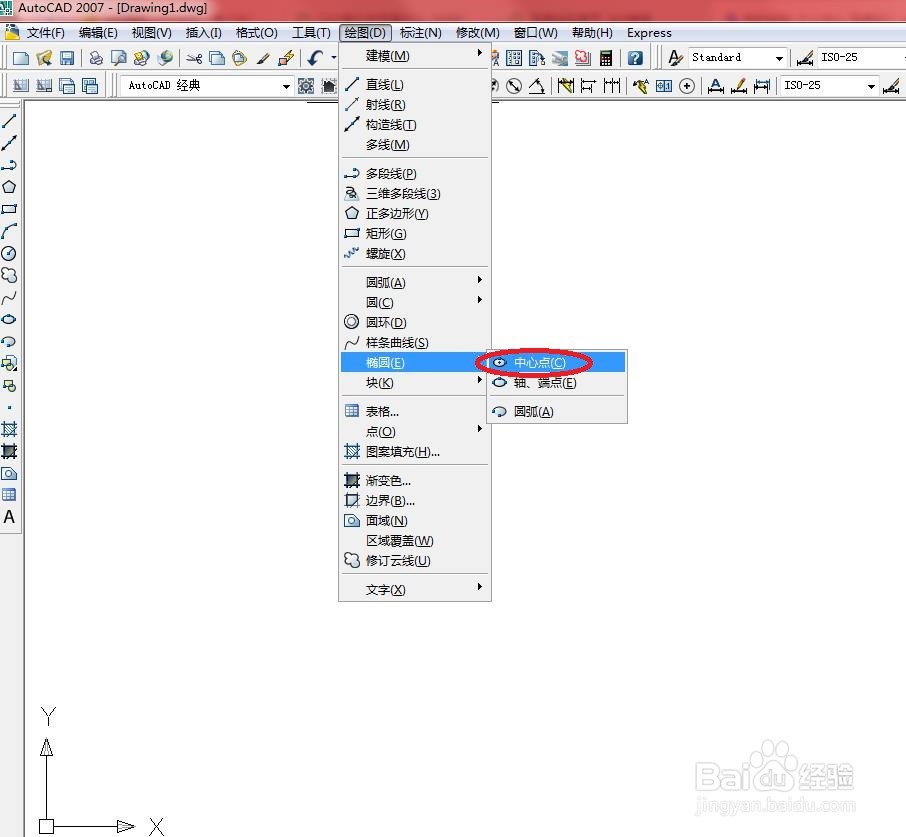
Task: Open the Standard text style dropdown
Action: pos(779,58)
